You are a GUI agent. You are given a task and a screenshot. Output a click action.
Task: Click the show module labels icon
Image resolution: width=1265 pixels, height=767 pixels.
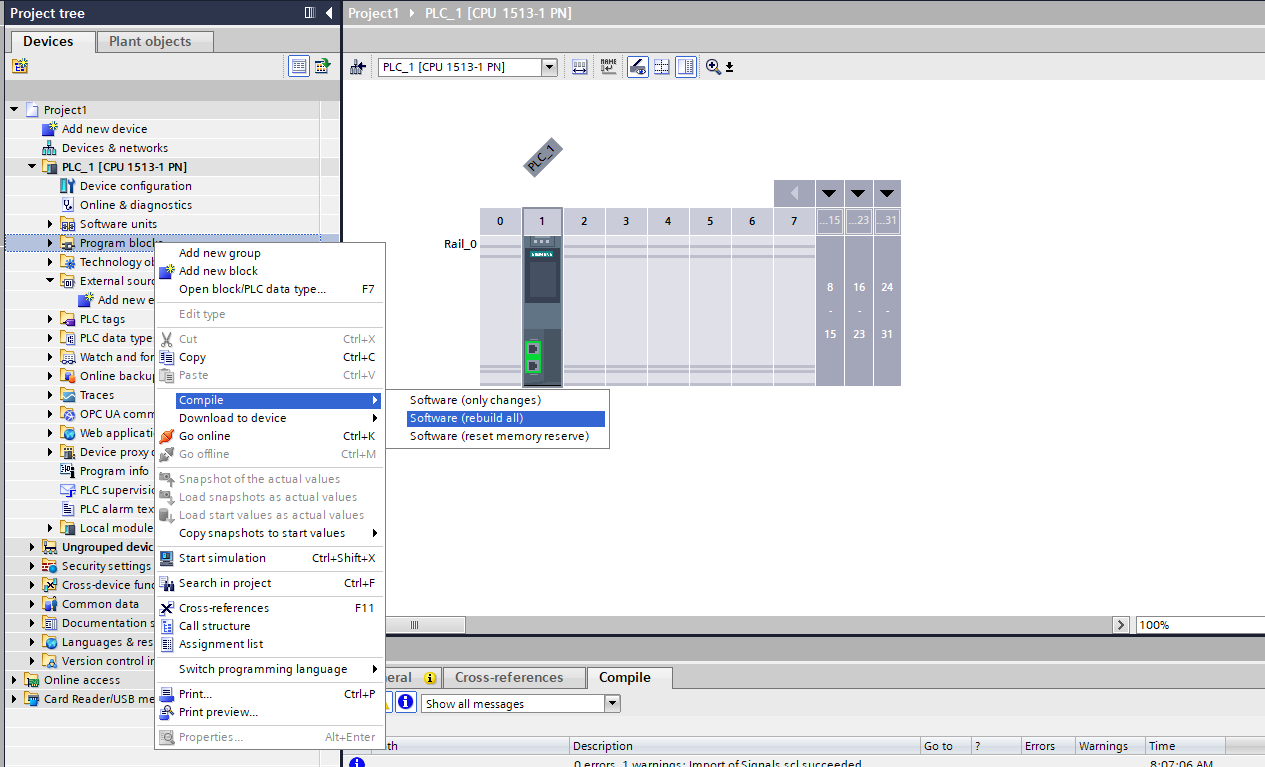tap(580, 67)
